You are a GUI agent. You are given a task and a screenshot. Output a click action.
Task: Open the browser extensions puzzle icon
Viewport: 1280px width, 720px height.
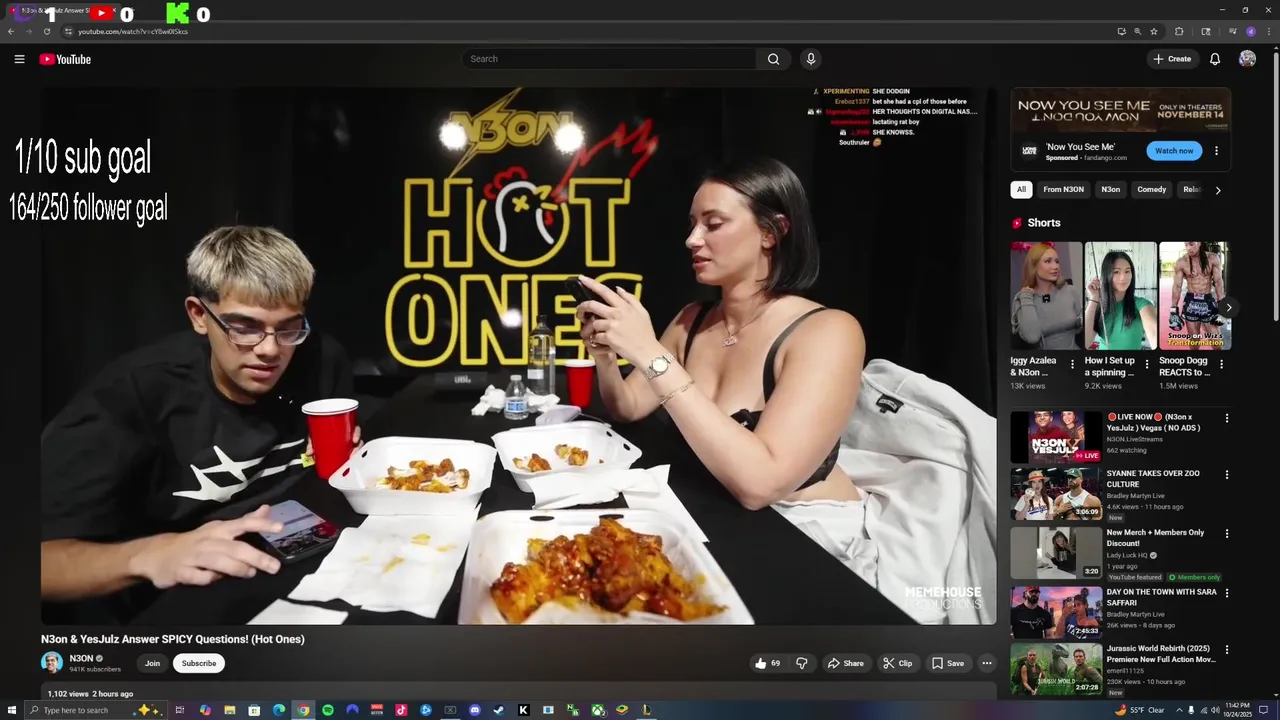1179,31
